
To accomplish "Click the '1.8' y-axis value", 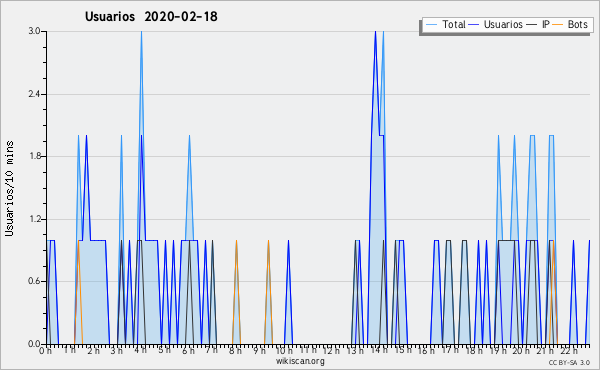I will [34, 156].
